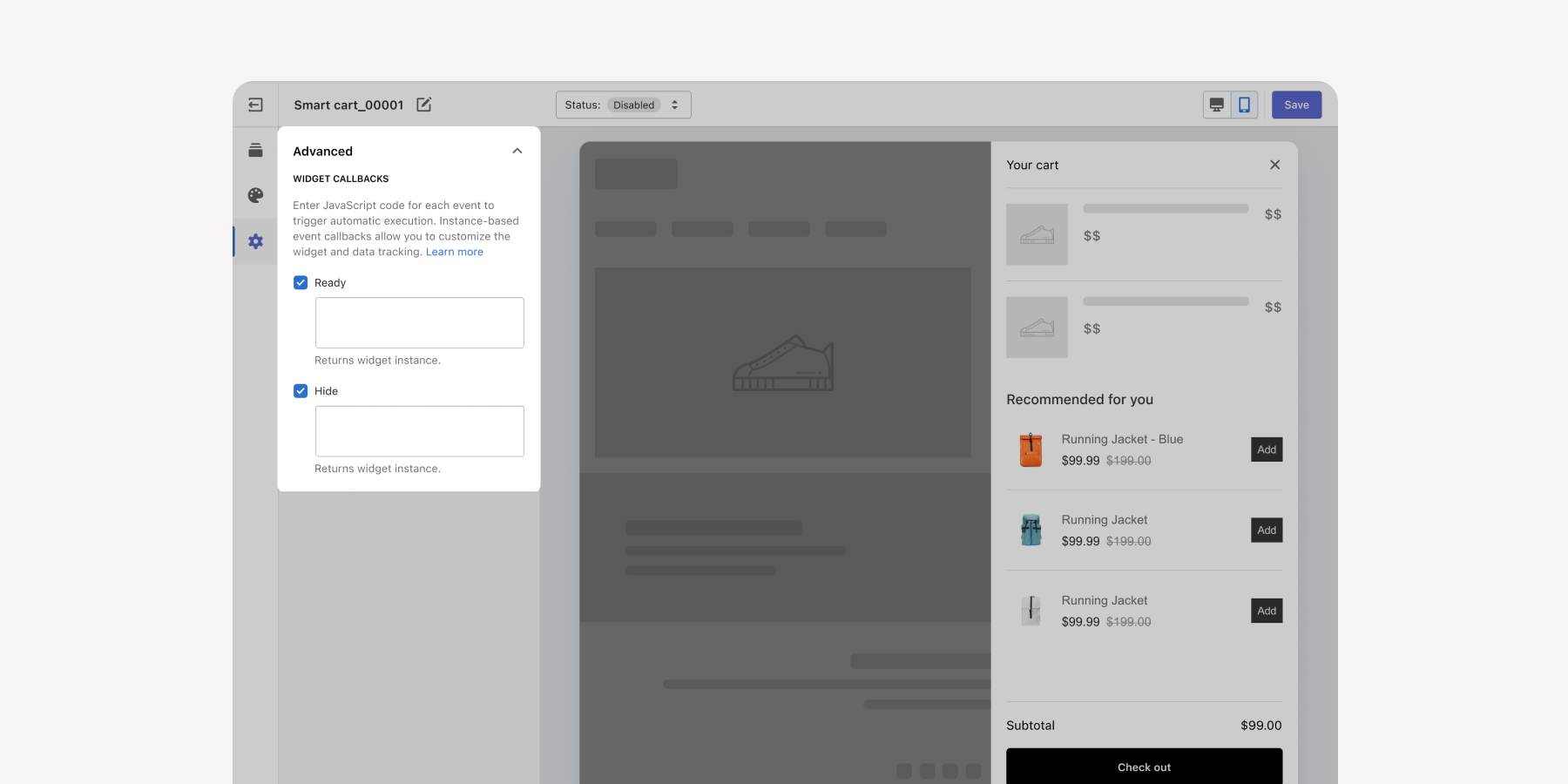The height and width of the screenshot is (784, 1568).
Task: Click the second cart item shoe placeholder
Action: 1037,328
